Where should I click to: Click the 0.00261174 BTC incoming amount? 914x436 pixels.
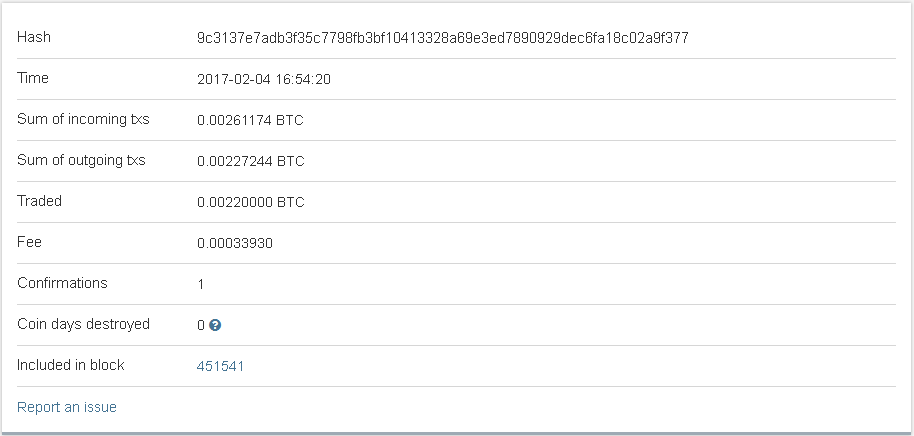coord(250,120)
